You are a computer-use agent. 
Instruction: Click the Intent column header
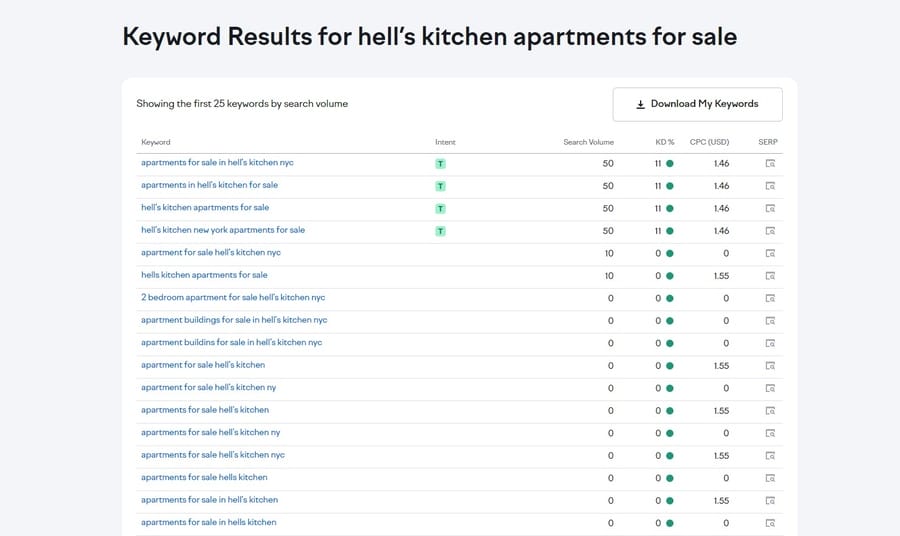(445, 142)
